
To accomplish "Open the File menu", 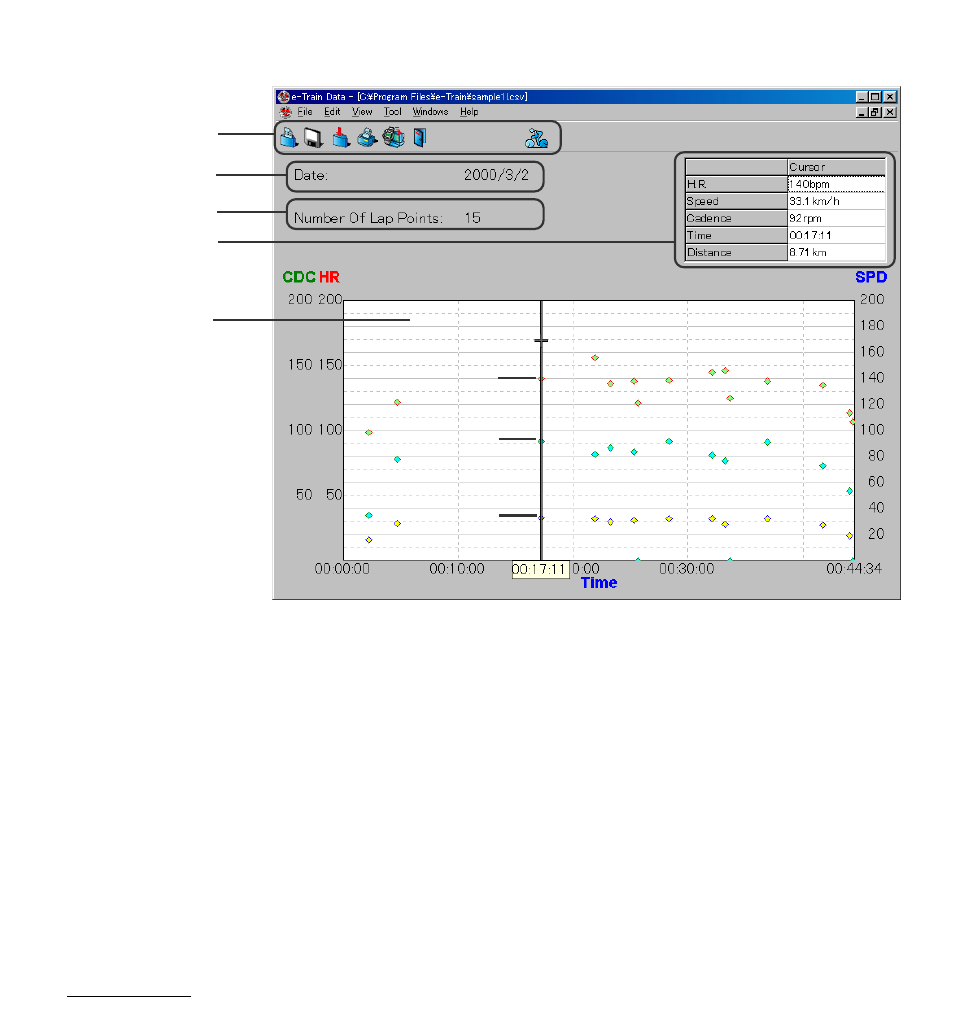I will [305, 112].
